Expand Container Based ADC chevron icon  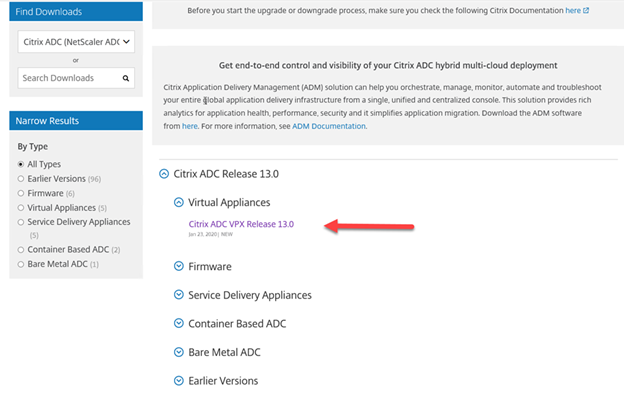coord(179,323)
